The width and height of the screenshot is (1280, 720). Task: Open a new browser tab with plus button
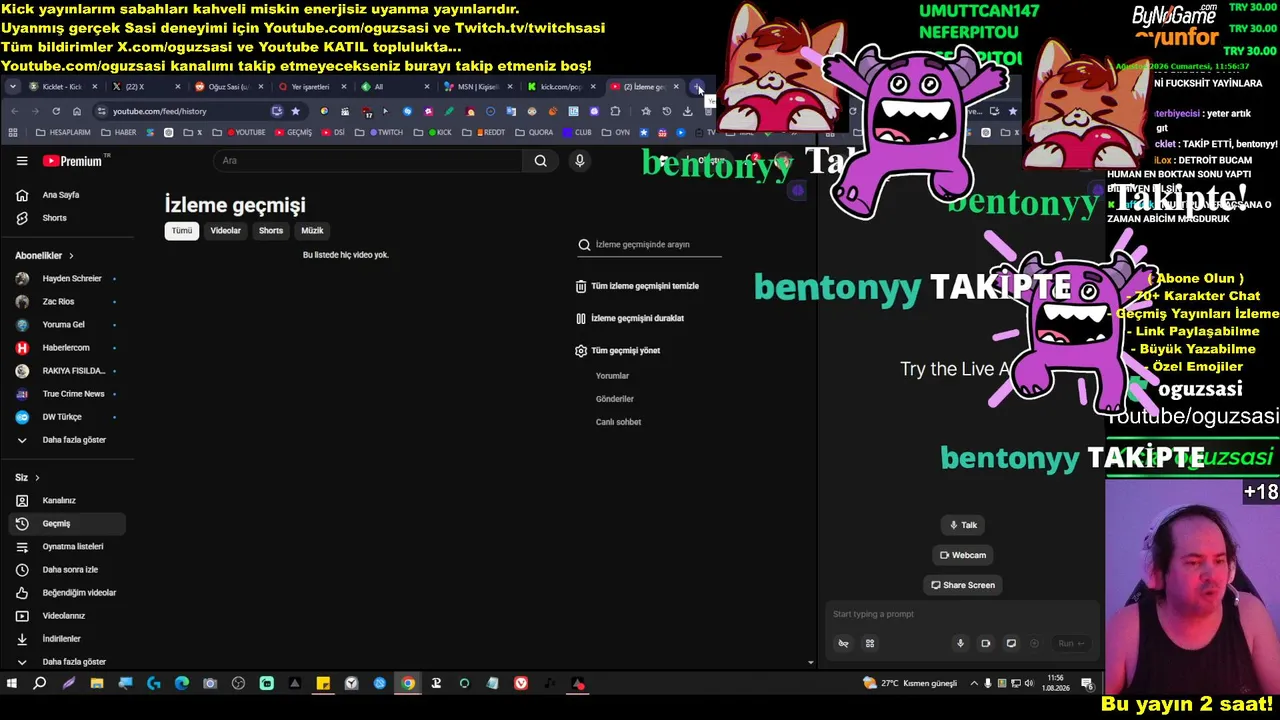point(697,87)
